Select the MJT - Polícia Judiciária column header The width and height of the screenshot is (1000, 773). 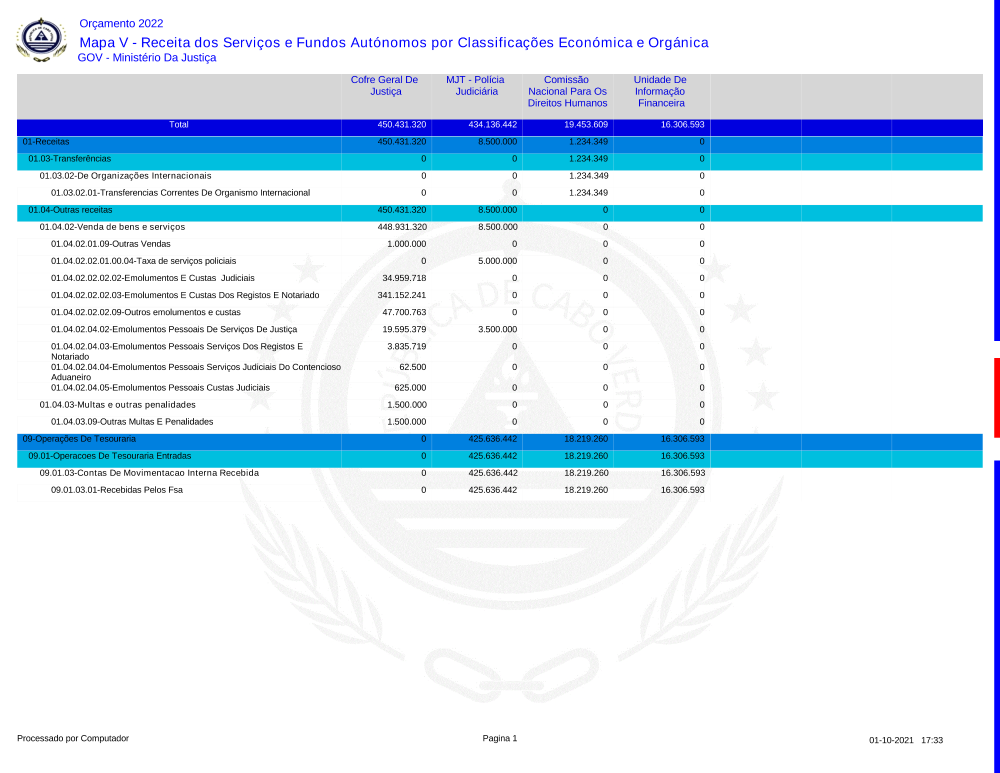tap(475, 86)
